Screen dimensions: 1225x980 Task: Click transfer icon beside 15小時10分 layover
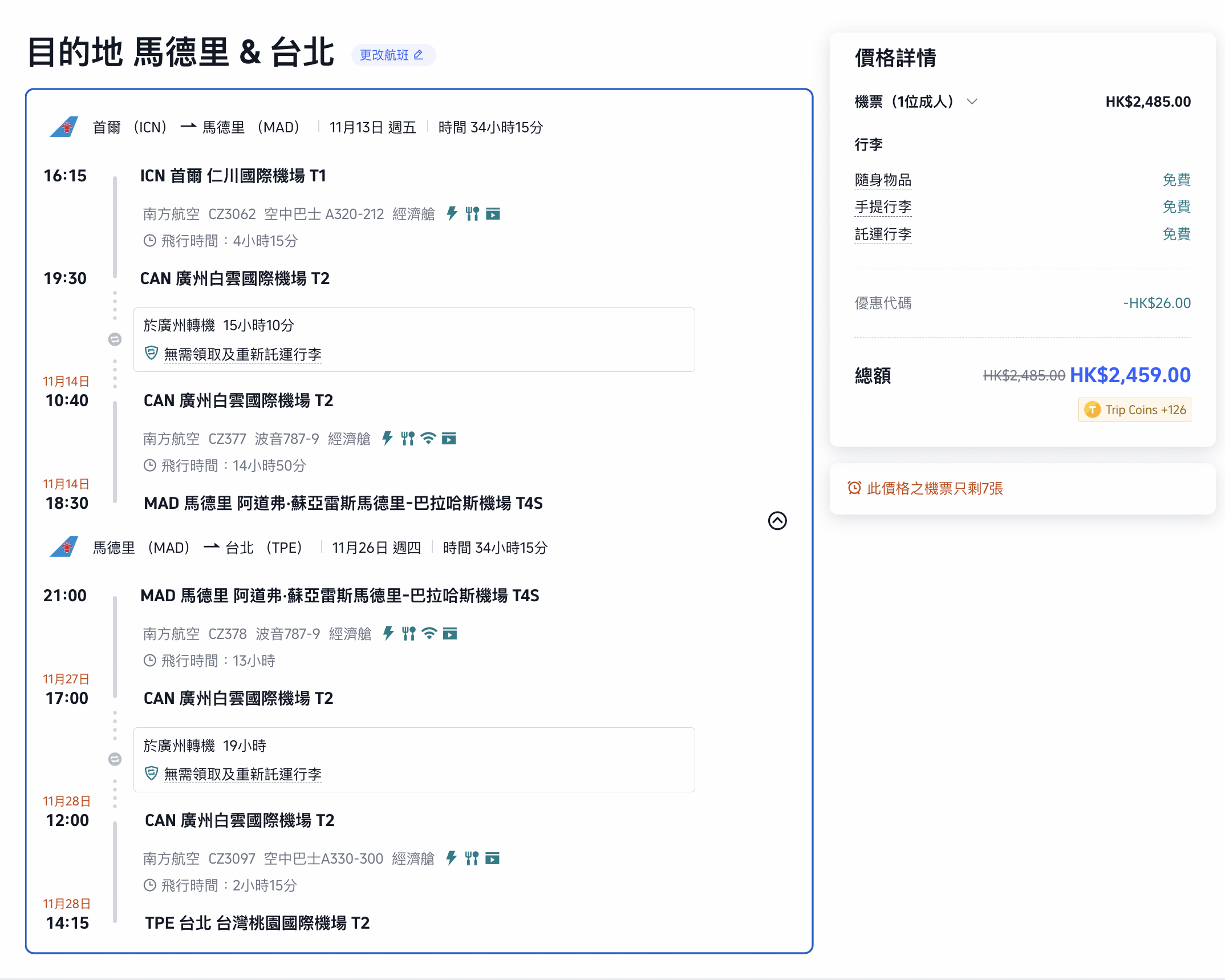pos(115,339)
